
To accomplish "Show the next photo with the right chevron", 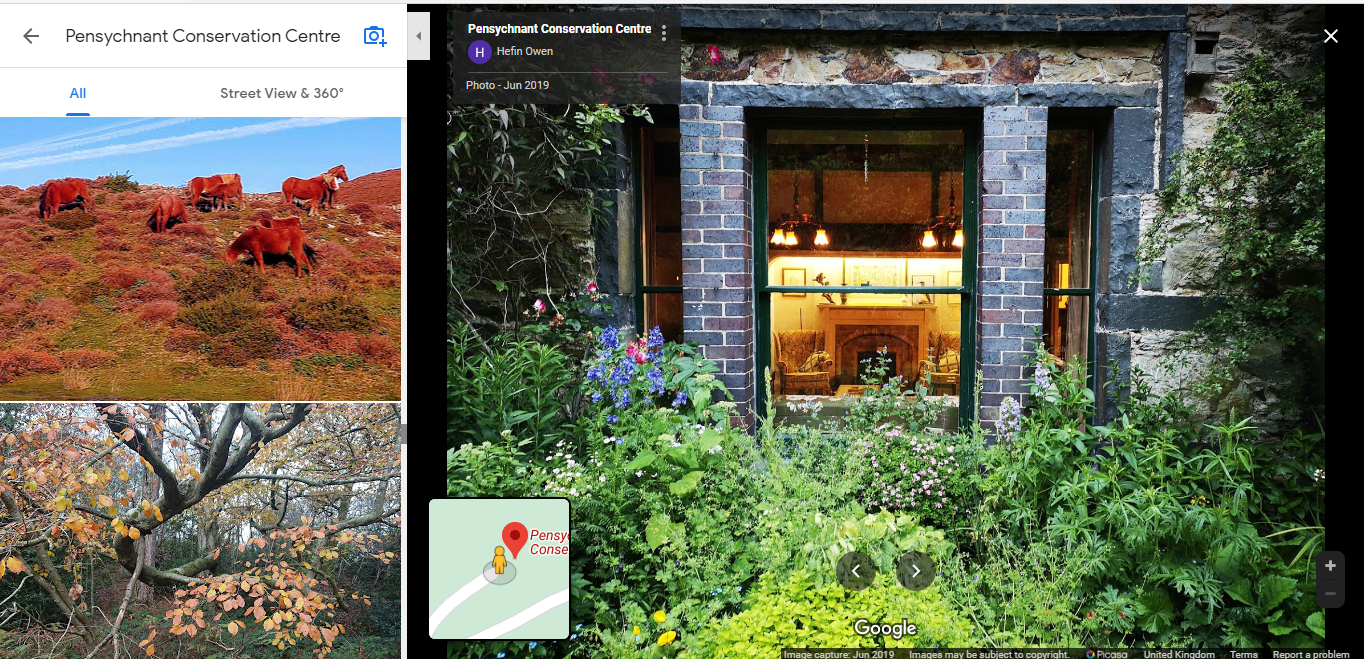I will point(915,571).
